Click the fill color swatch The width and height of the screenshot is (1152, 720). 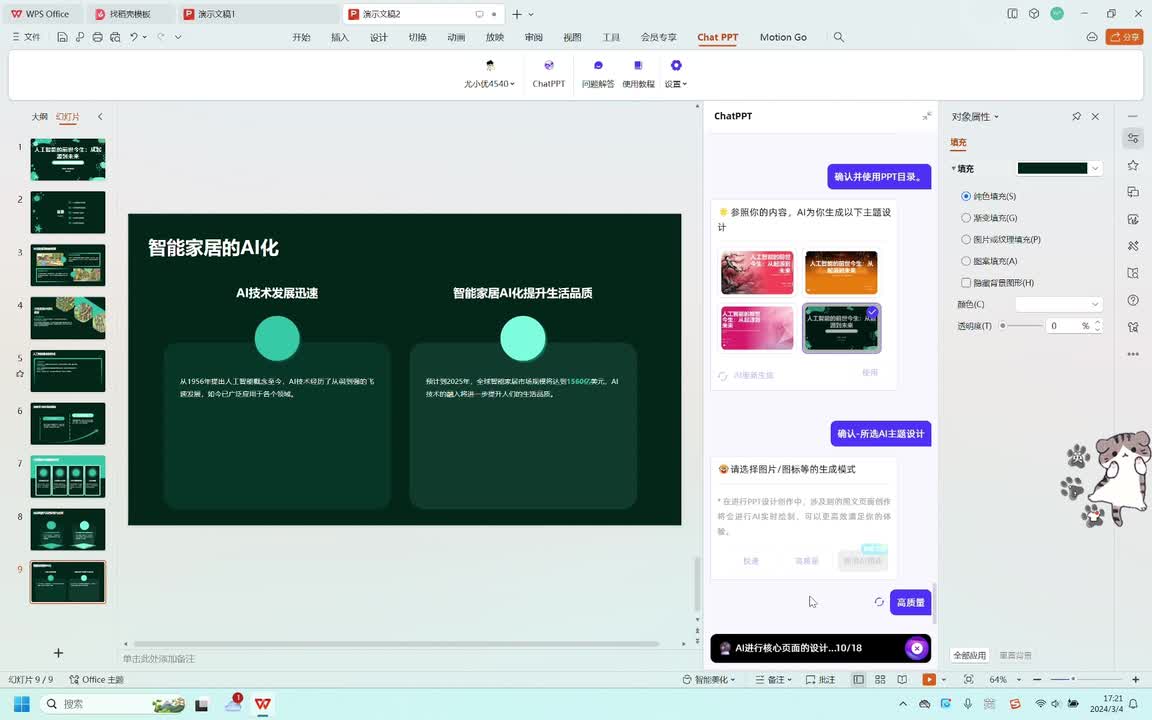coord(1052,168)
